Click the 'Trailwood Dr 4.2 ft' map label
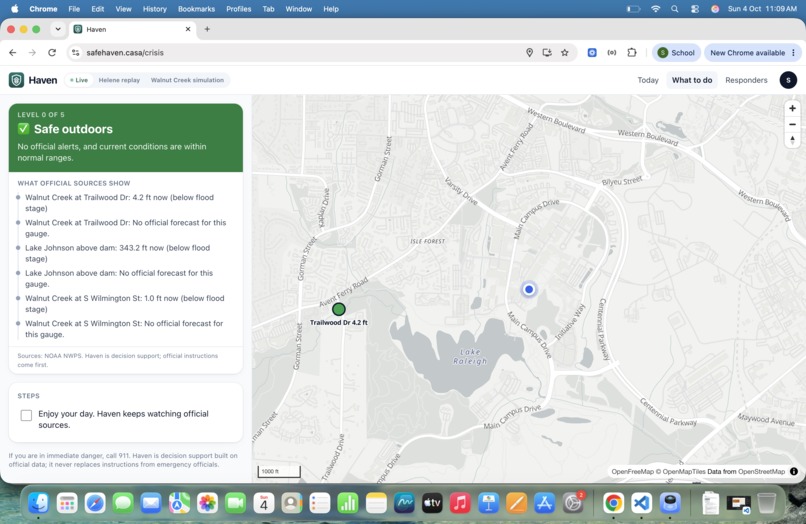 coord(339,322)
